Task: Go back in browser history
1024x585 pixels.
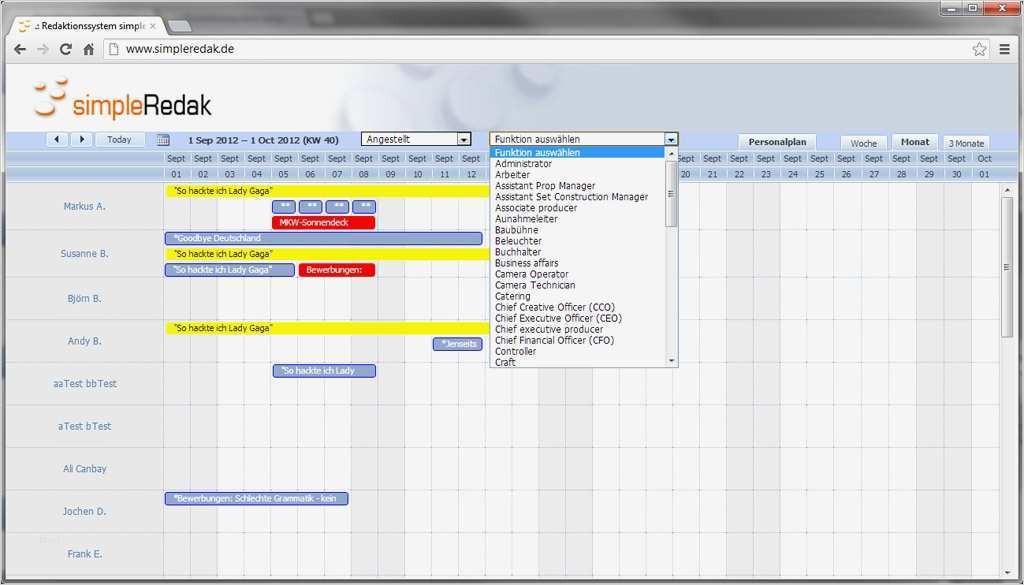Action: 20,49
